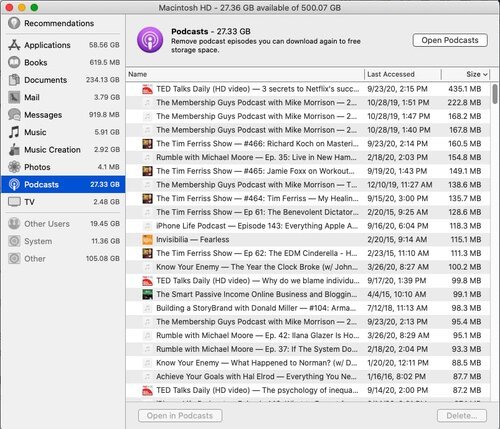
Task: Select Membership Guys 168.2 MB episode
Action: point(308,116)
